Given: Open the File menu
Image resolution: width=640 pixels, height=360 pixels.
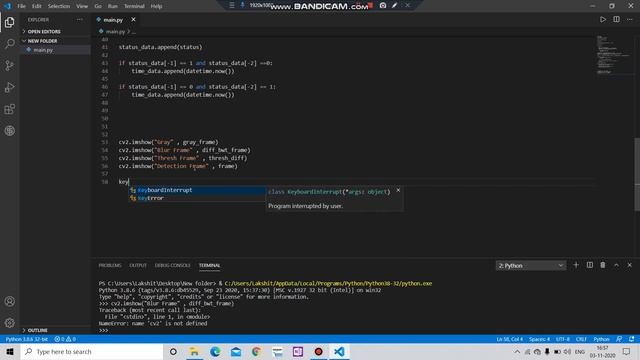Looking at the screenshot, I should click(x=21, y=6).
